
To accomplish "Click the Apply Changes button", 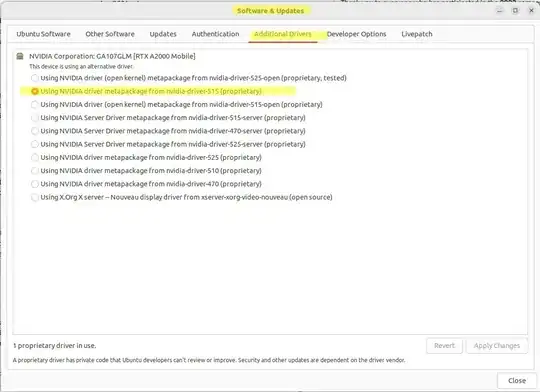I will tap(497, 346).
